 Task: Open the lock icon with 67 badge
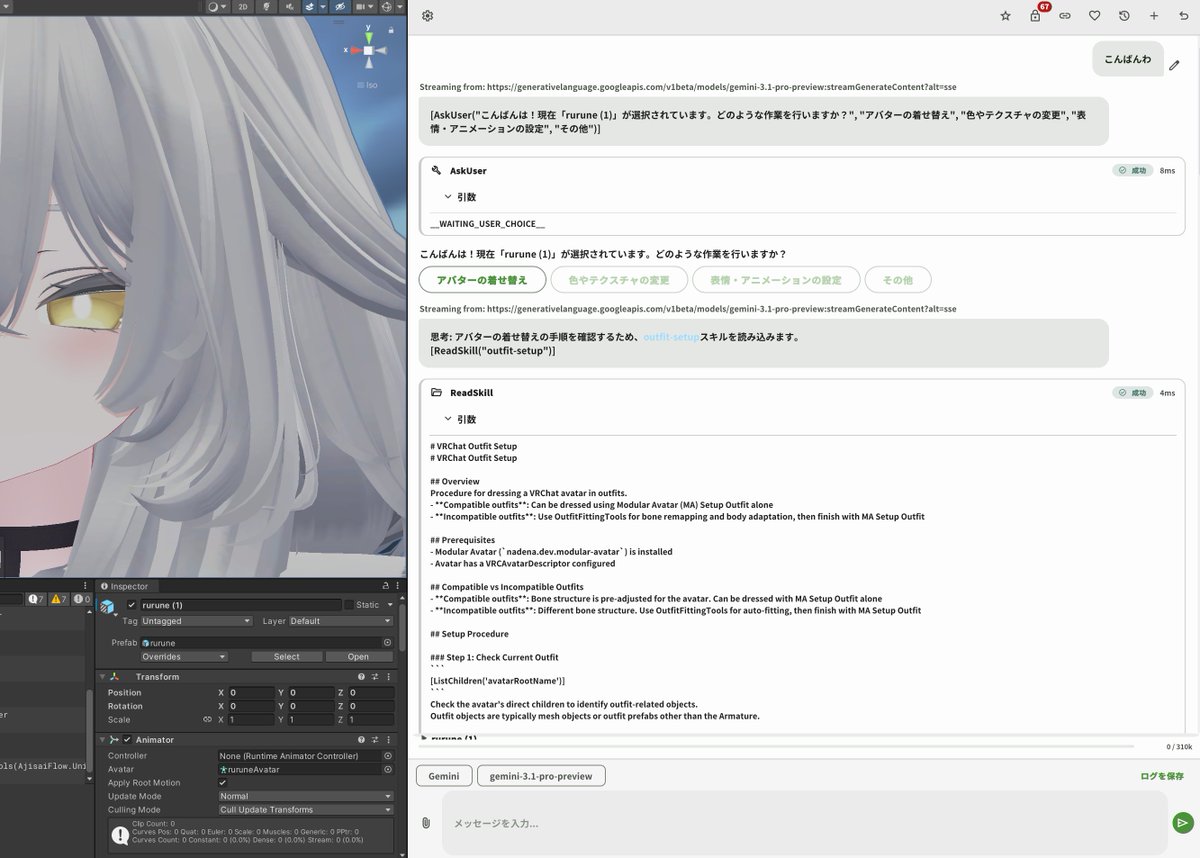pos(1036,15)
